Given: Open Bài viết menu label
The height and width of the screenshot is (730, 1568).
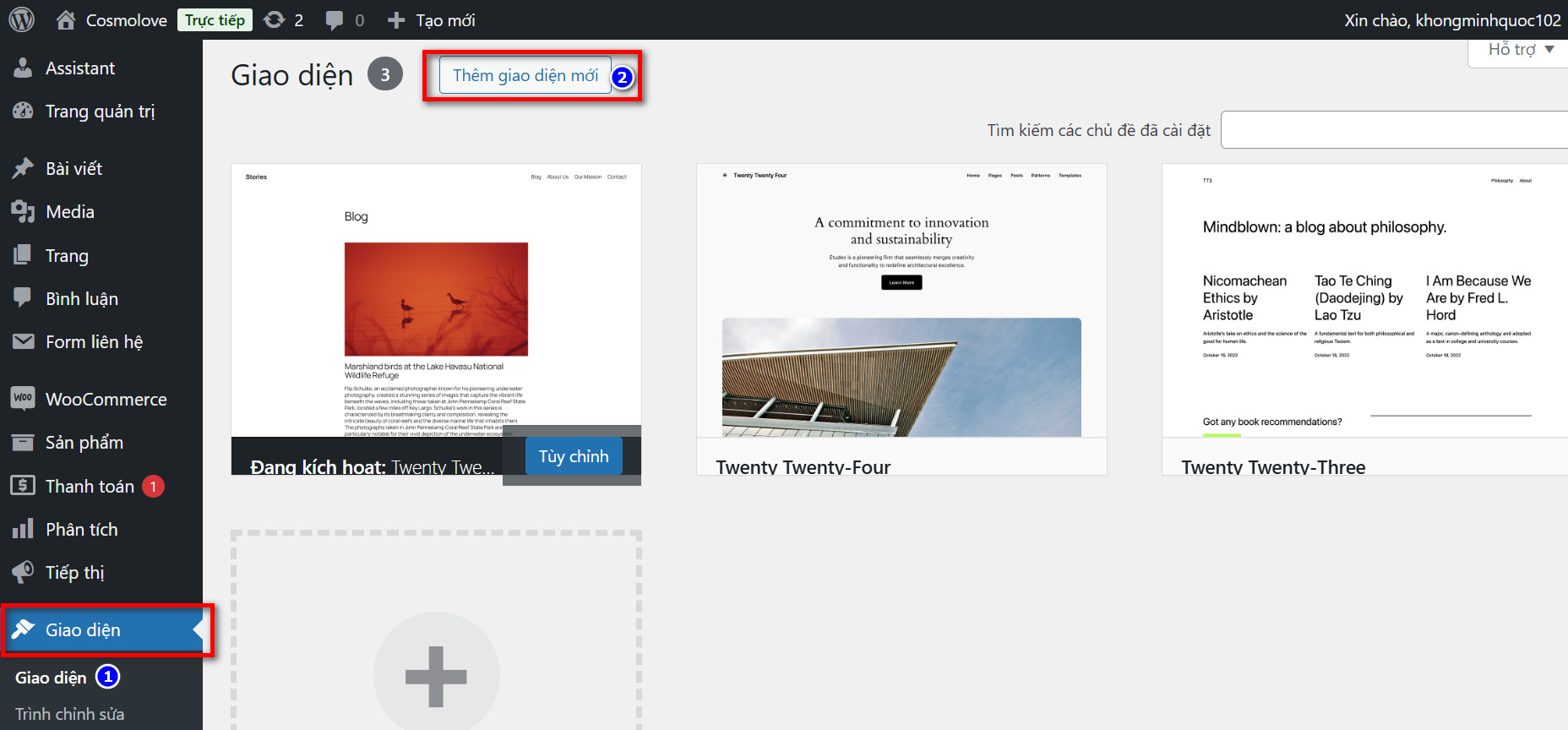Looking at the screenshot, I should 73,168.
